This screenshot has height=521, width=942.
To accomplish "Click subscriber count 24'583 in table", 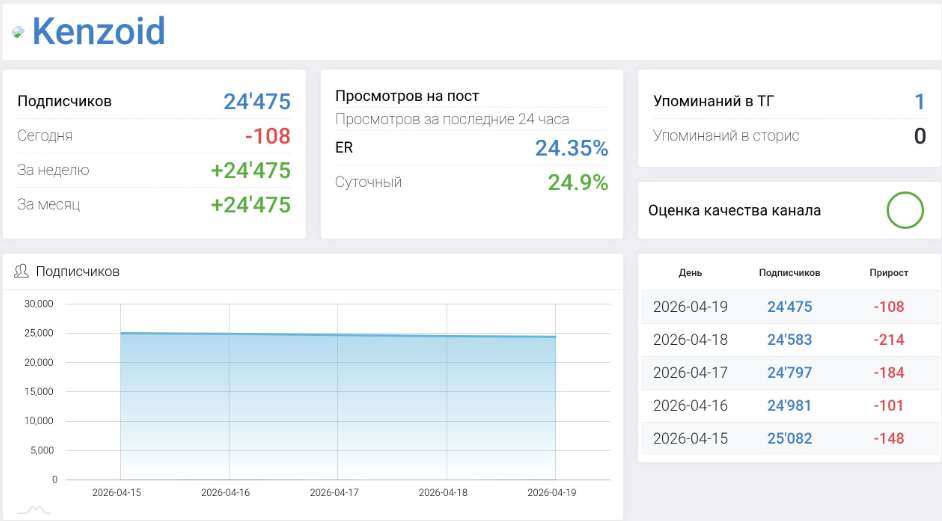I will coord(789,340).
